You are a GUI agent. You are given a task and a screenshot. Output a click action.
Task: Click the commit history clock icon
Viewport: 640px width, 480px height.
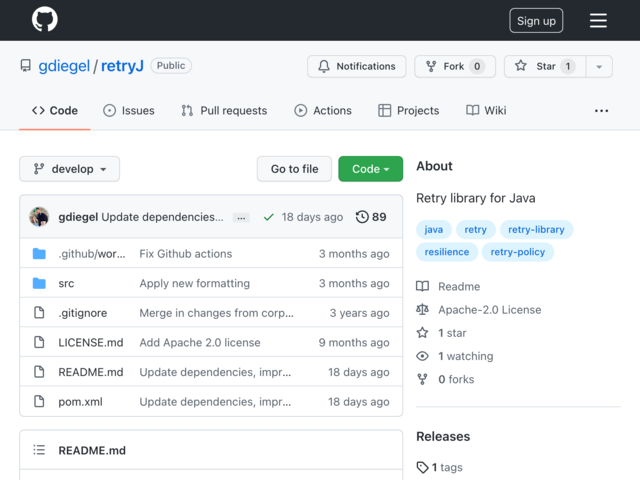(362, 217)
